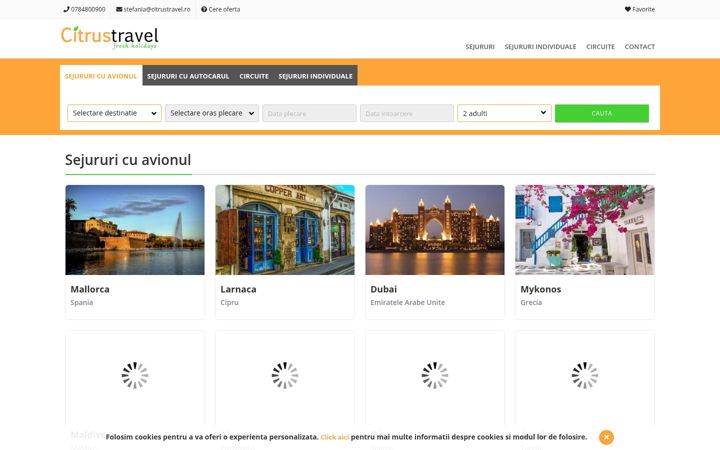
Task: Click the Larnaca card title
Action: 238,289
